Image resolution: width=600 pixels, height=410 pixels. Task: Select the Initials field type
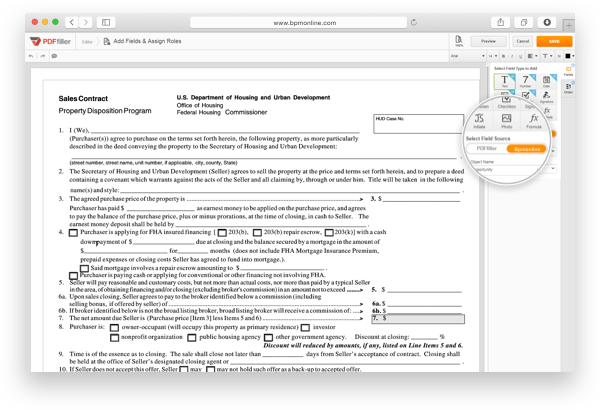tap(479, 121)
